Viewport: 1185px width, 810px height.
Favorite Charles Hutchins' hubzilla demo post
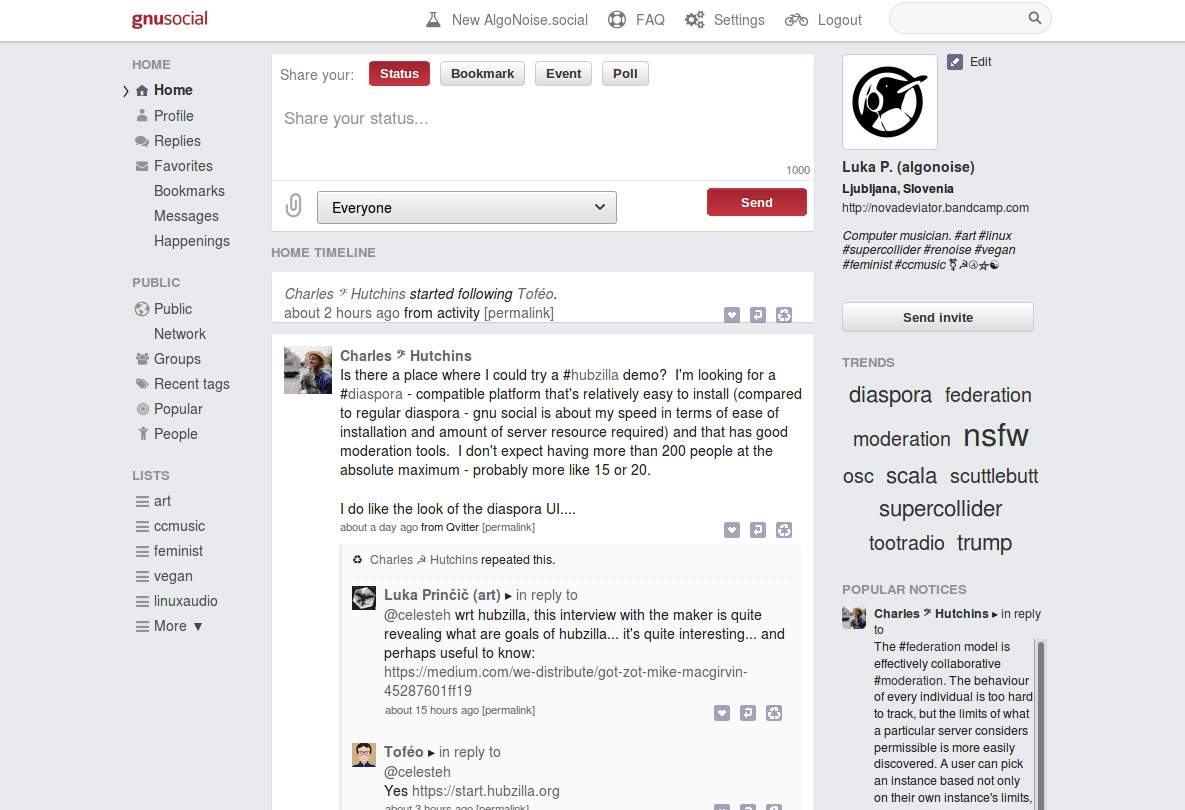pyautogui.click(x=732, y=530)
